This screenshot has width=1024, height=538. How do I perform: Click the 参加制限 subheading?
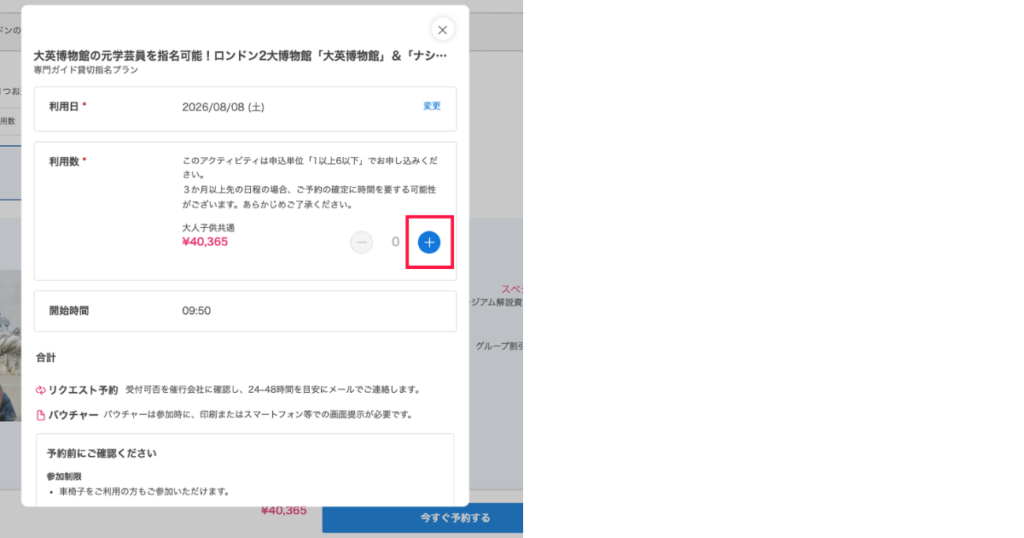[x=64, y=477]
